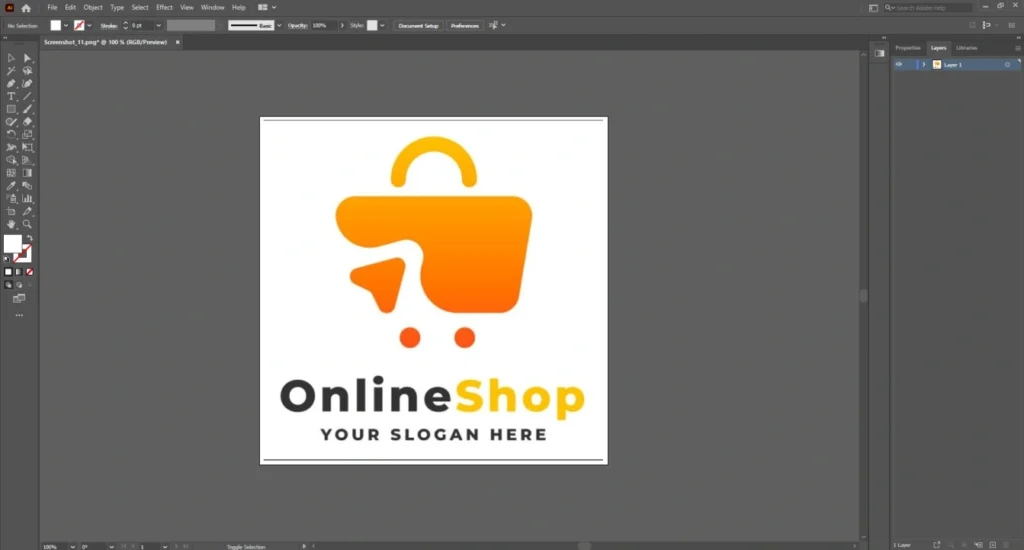Screen dimensions: 1024x550
Task: Open the Window menu
Action: tap(212, 8)
